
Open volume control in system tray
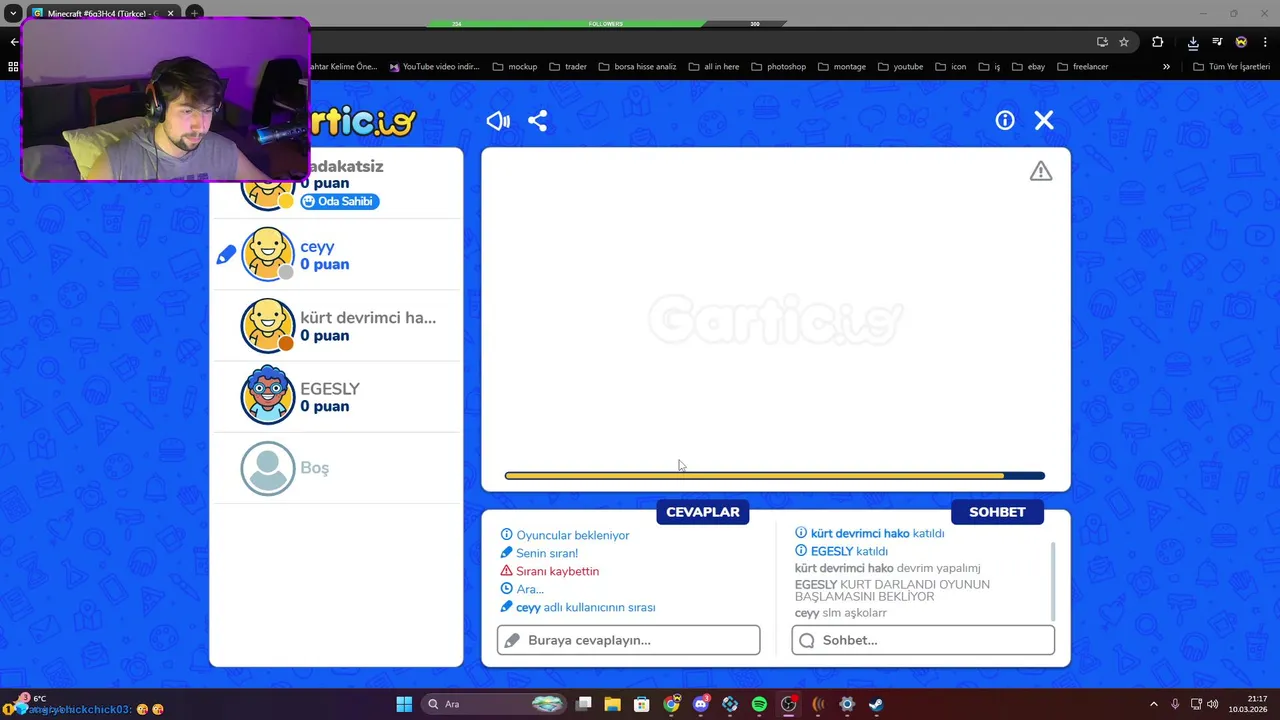(x=1213, y=704)
